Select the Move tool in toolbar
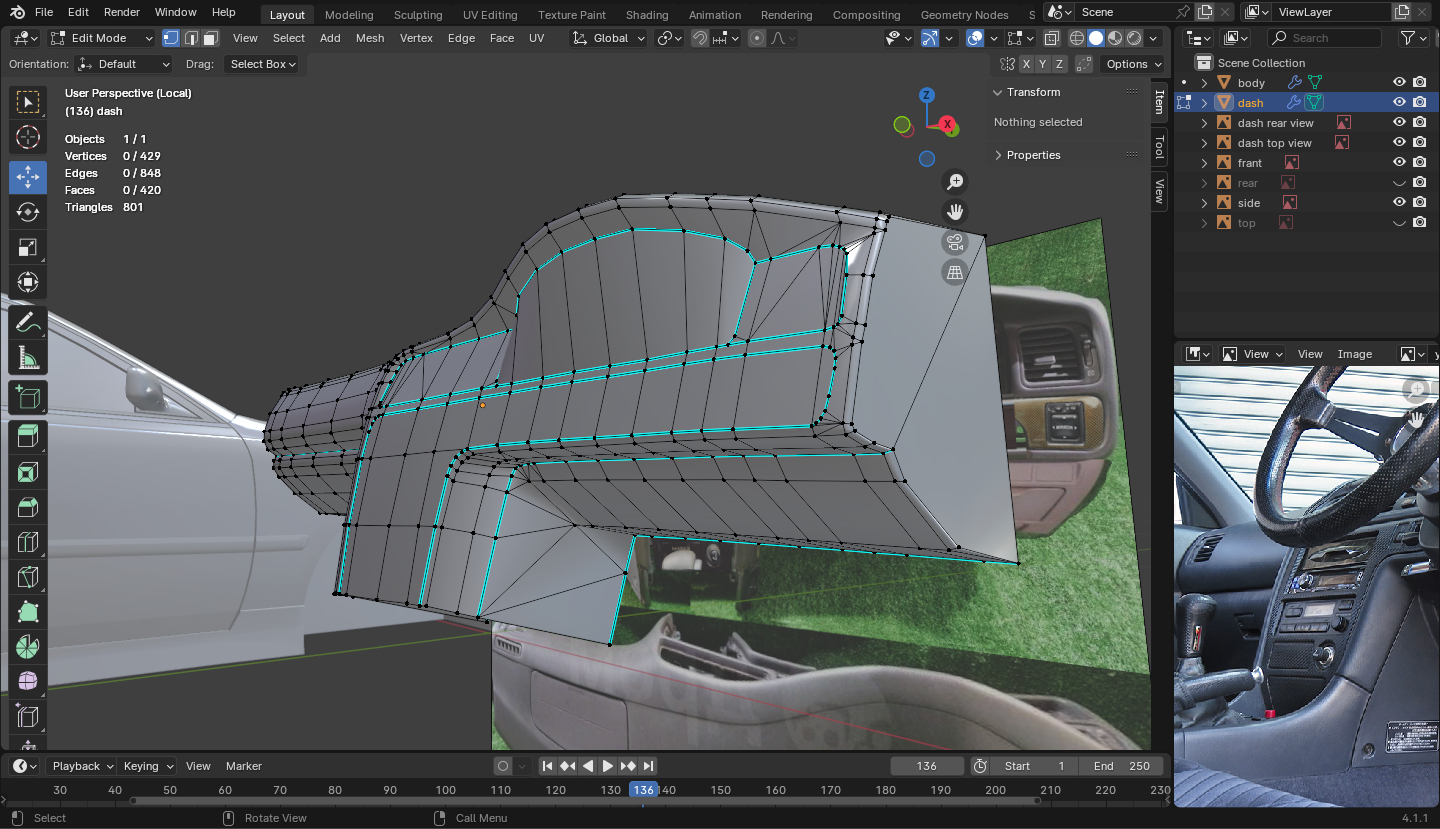 coord(28,177)
